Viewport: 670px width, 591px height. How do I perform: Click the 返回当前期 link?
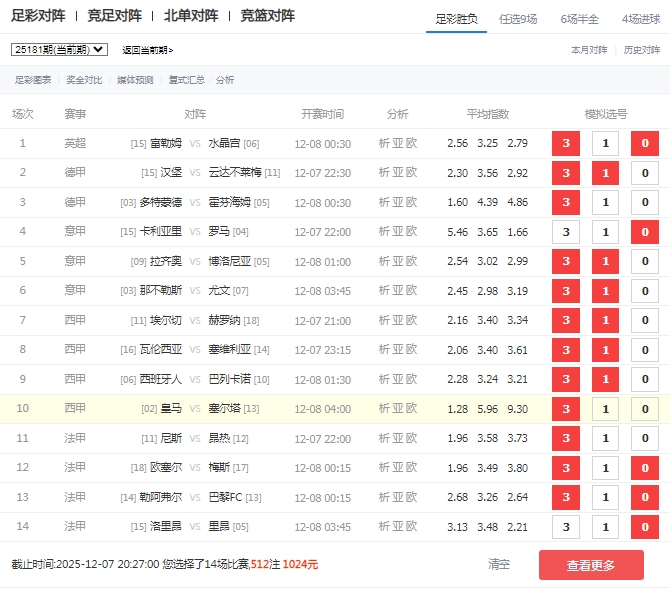click(147, 50)
